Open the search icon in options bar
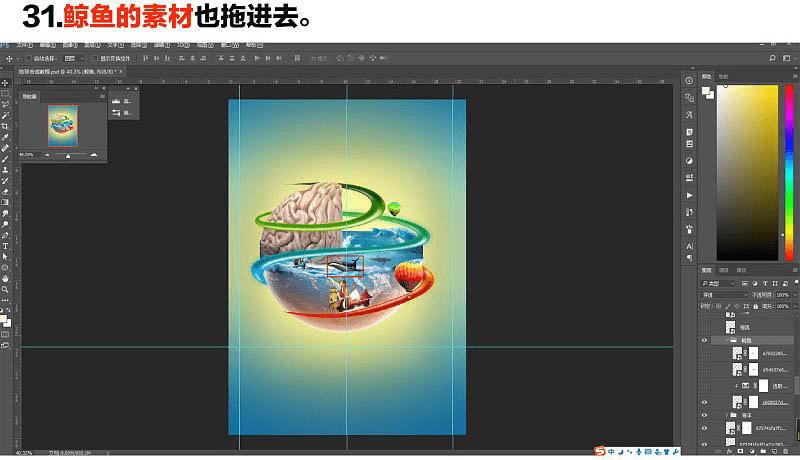 pyautogui.click(x=772, y=58)
